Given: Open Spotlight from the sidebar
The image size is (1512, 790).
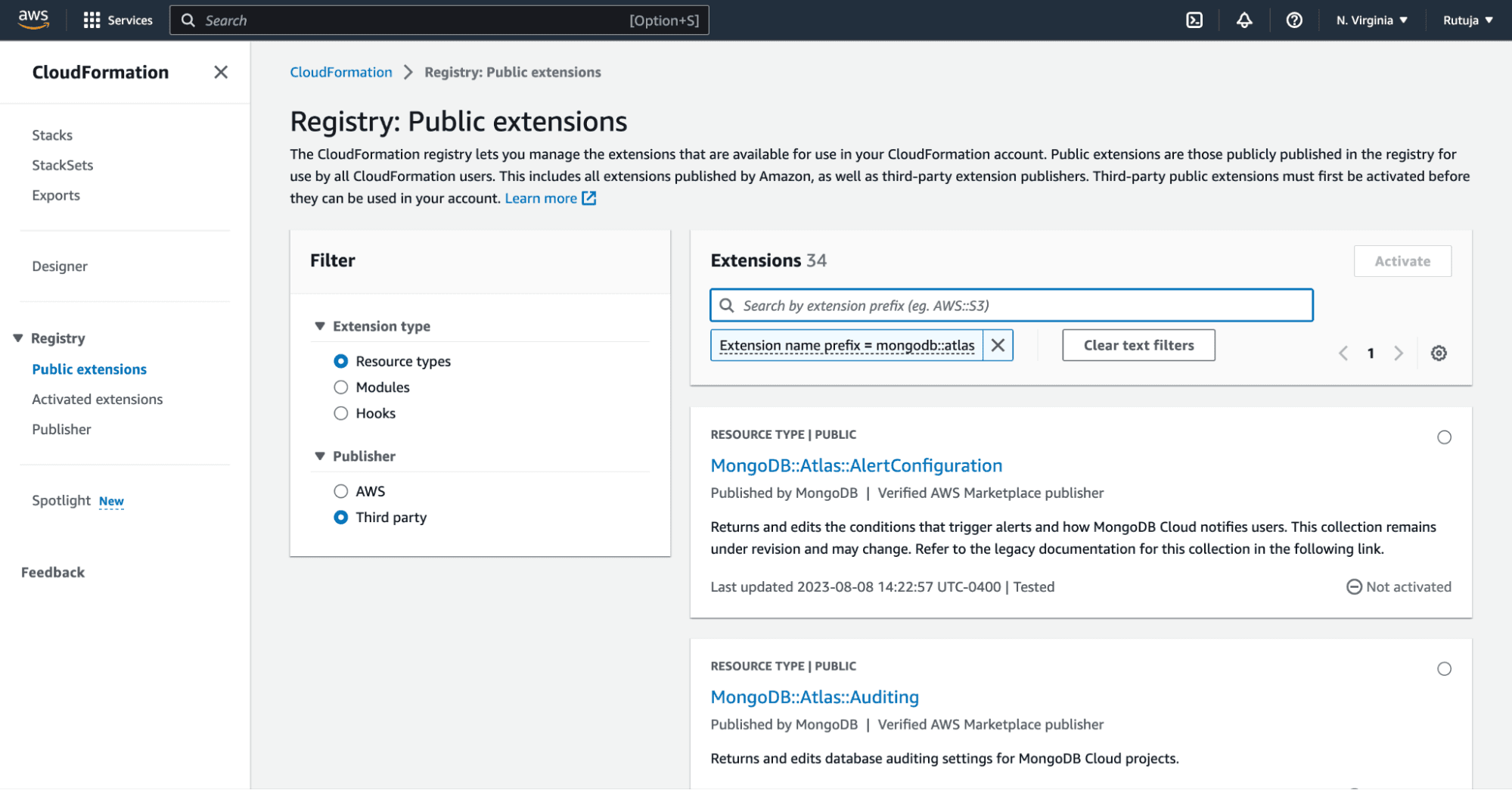Looking at the screenshot, I should 61,499.
